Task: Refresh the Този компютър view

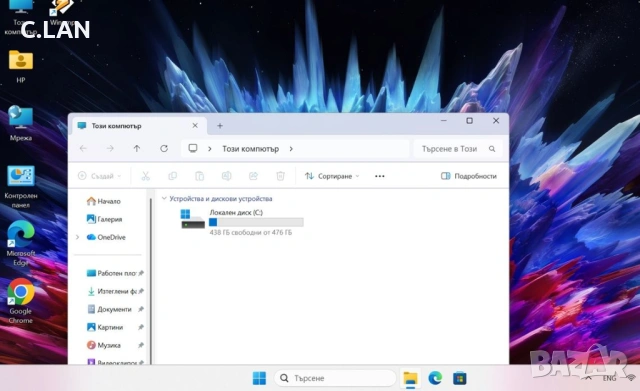Action: click(x=164, y=149)
